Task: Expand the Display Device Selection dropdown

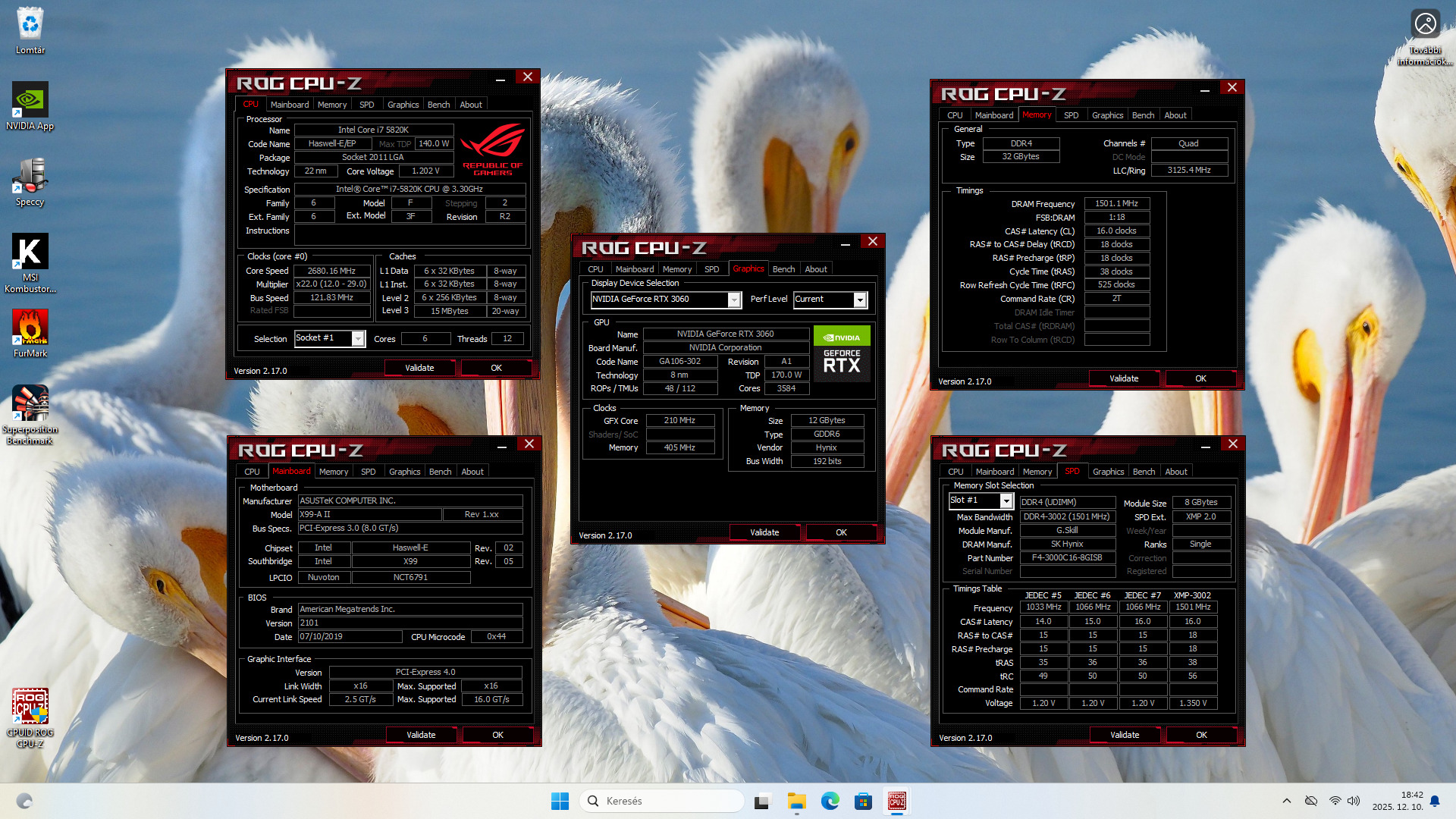Action: [734, 300]
